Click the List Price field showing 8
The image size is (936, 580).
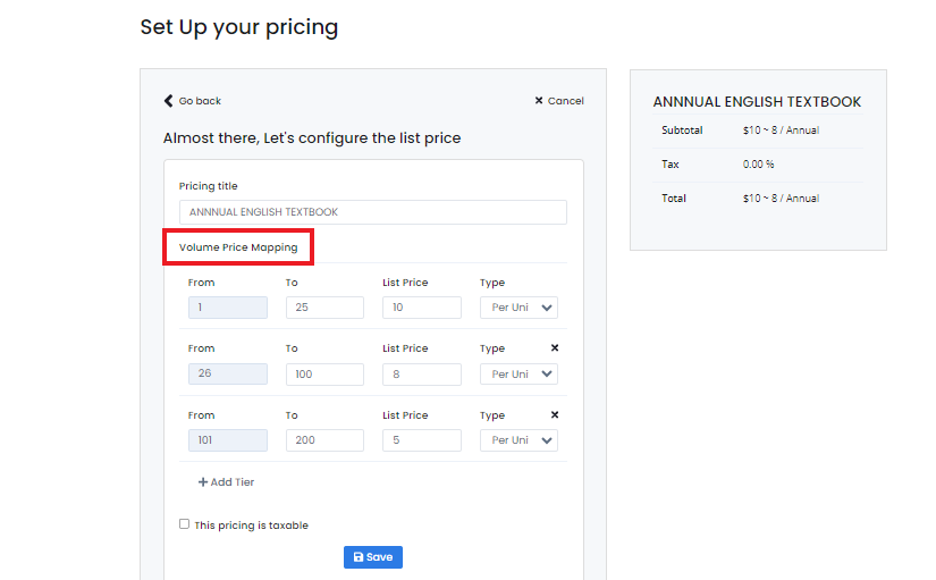[422, 374]
